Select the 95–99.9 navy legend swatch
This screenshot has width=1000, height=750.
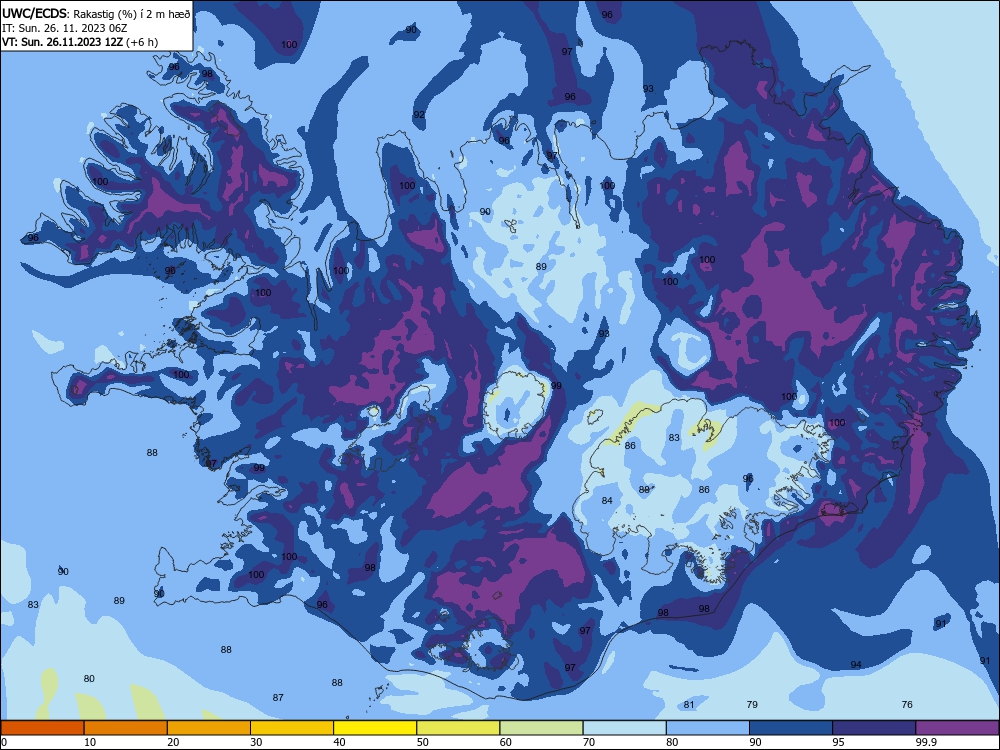[874, 728]
